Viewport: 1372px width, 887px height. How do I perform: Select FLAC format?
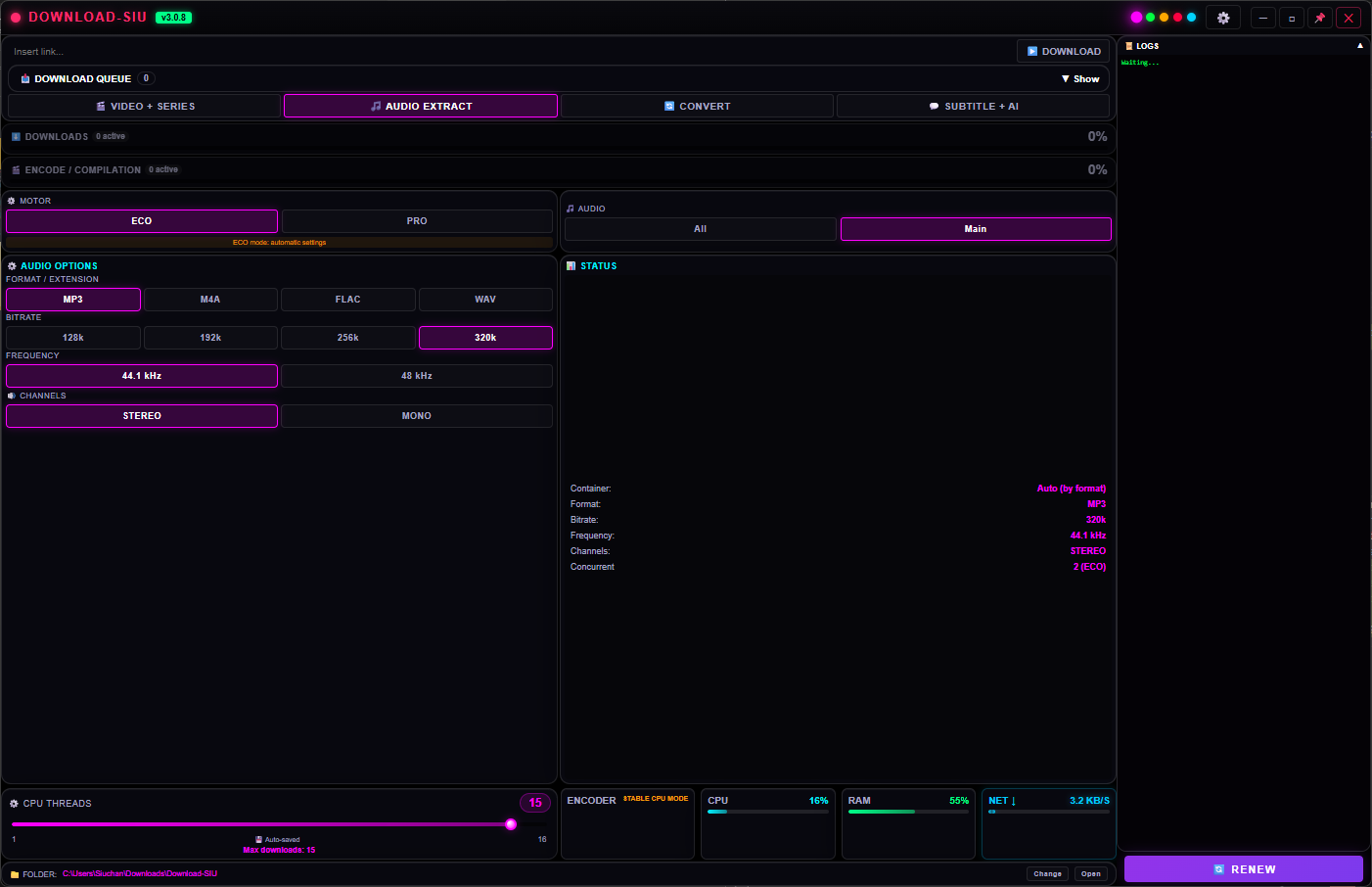pos(348,300)
